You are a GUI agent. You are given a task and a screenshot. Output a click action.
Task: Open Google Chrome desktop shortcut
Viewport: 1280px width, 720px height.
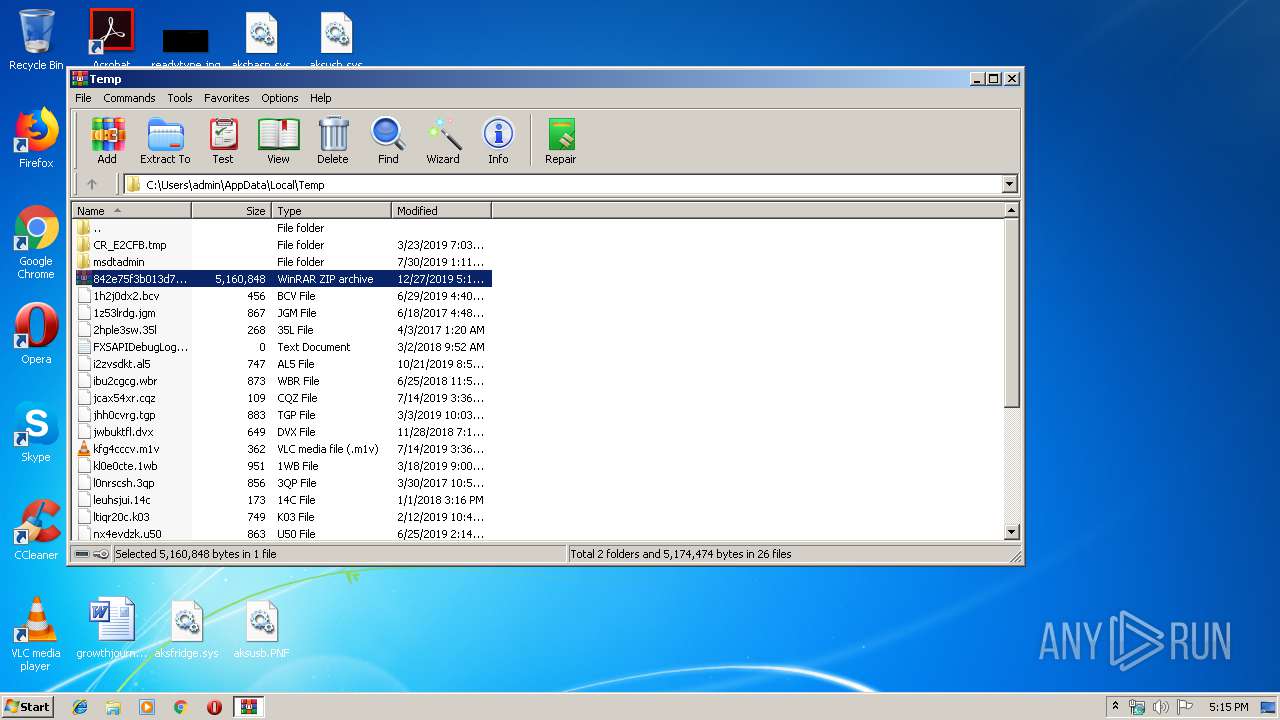36,242
